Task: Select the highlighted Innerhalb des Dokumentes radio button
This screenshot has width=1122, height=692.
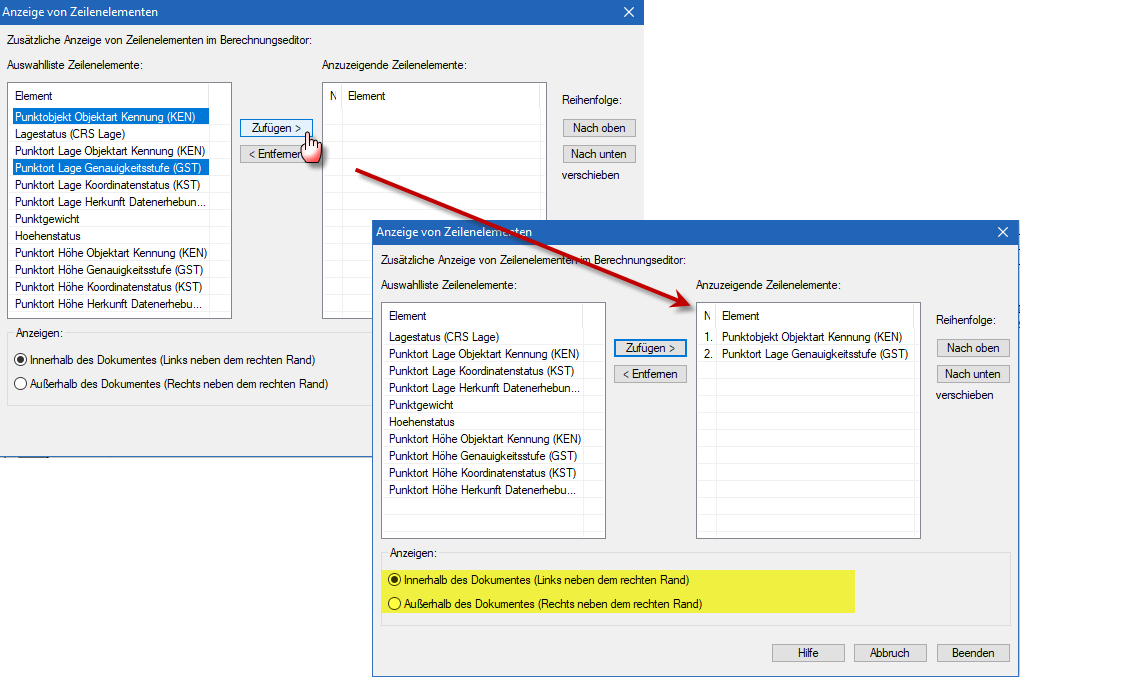Action: click(x=395, y=580)
